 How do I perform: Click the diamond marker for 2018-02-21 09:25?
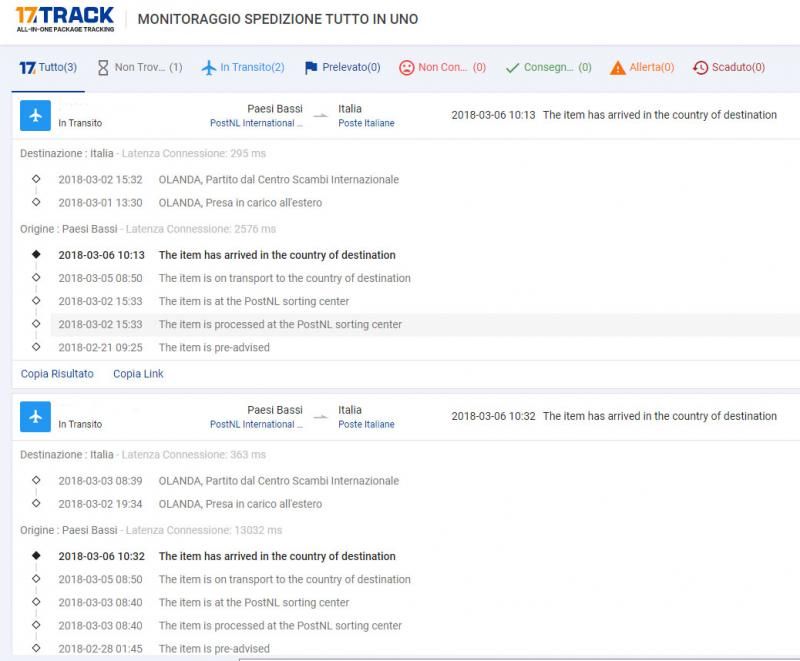[x=36, y=346]
